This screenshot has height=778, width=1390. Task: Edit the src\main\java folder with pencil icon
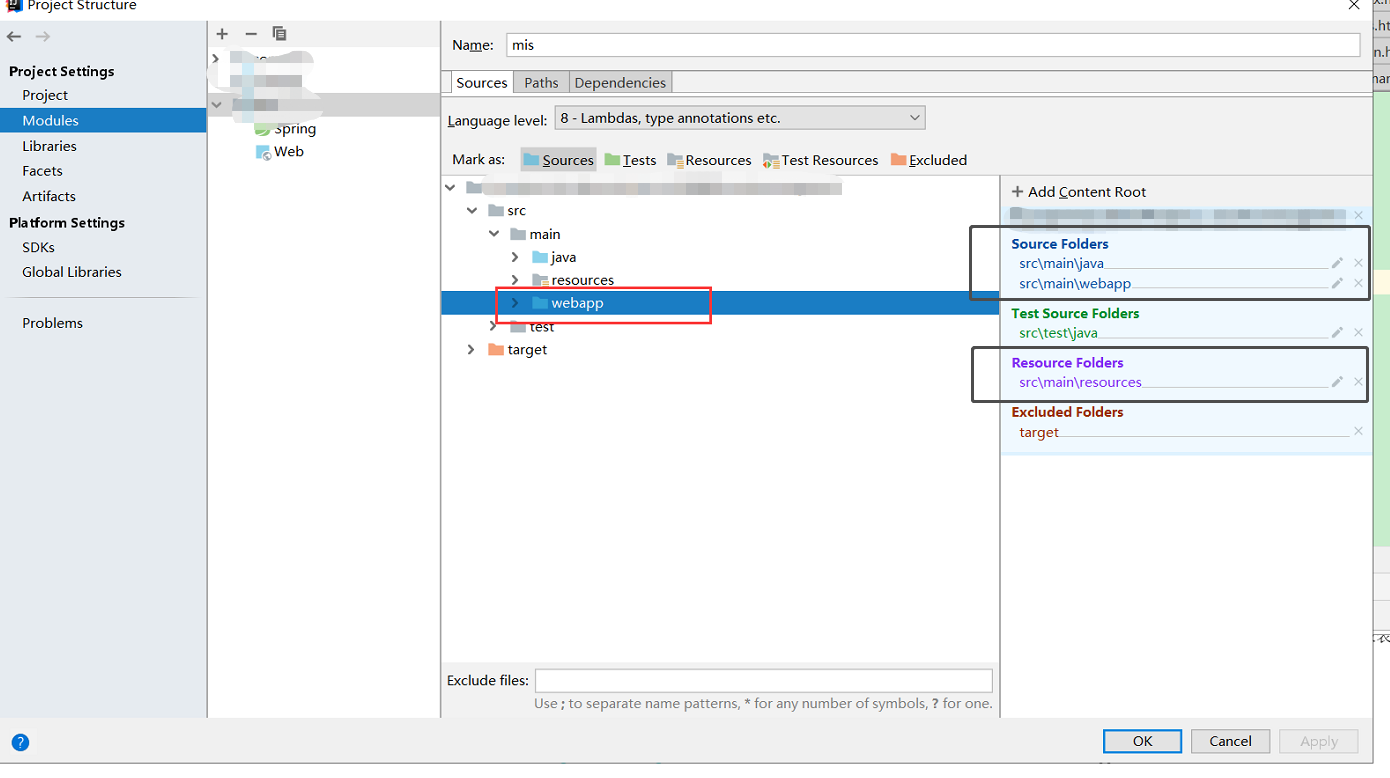click(1337, 263)
